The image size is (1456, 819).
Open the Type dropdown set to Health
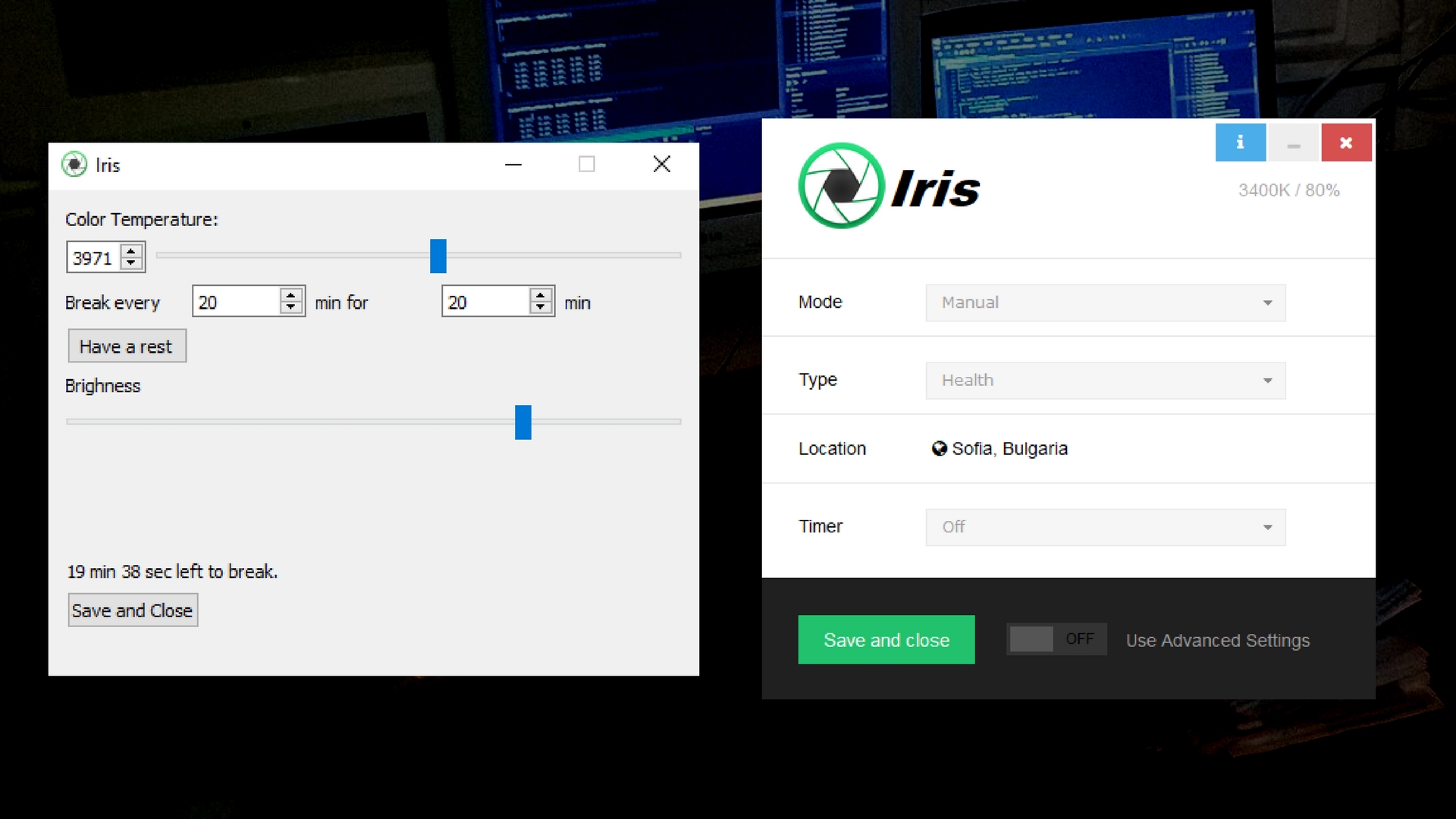point(1106,381)
